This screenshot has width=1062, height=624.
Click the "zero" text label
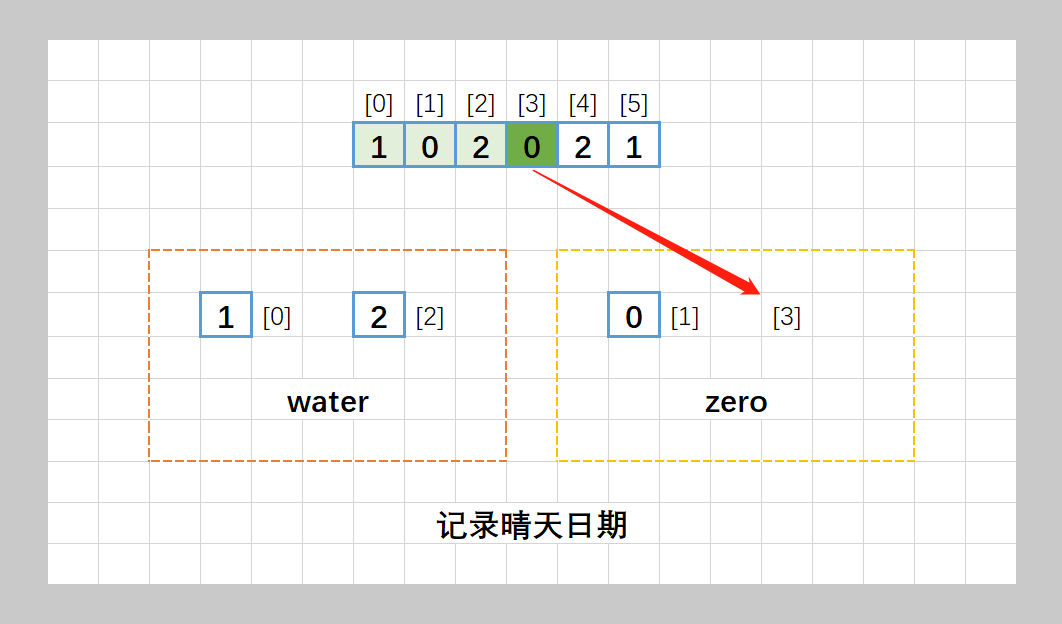[x=735, y=402]
